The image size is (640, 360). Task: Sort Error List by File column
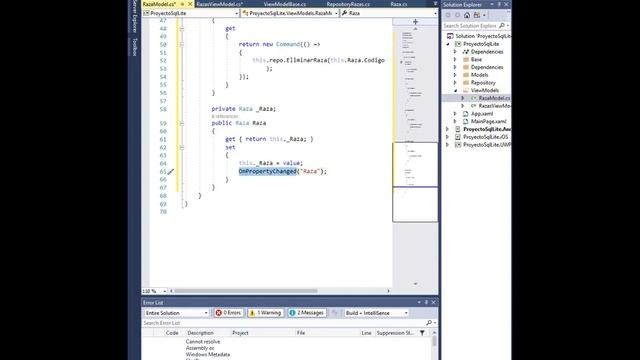301,333
